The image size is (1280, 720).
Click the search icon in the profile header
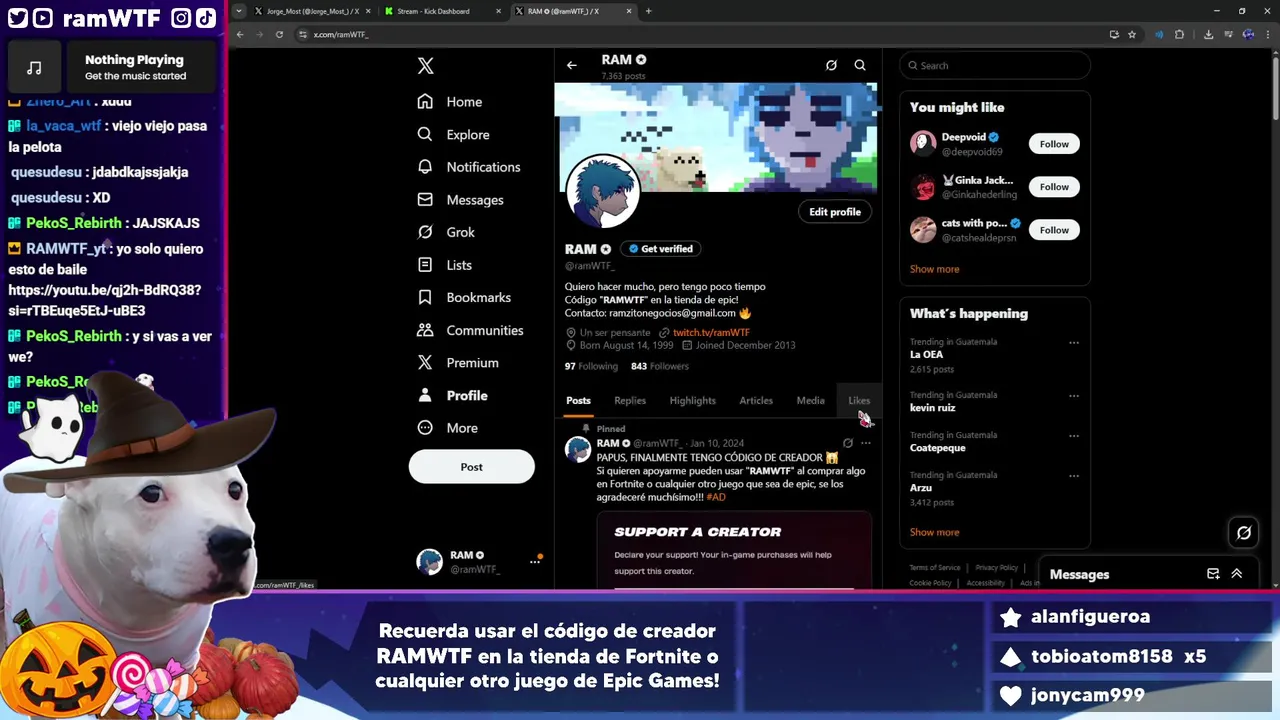click(x=860, y=65)
